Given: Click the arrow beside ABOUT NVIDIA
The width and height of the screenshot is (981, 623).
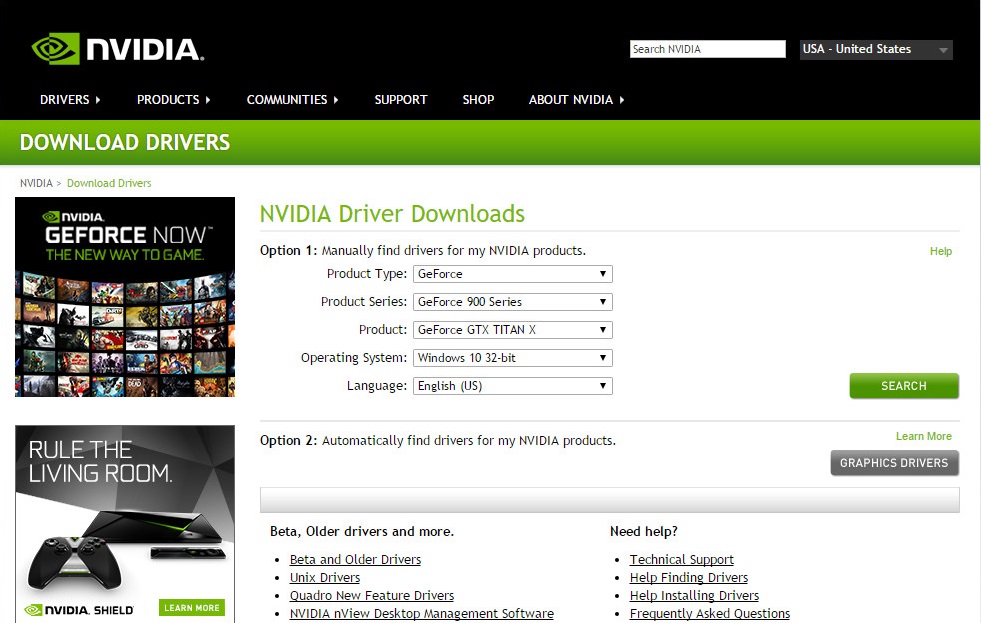Looking at the screenshot, I should click(621, 99).
